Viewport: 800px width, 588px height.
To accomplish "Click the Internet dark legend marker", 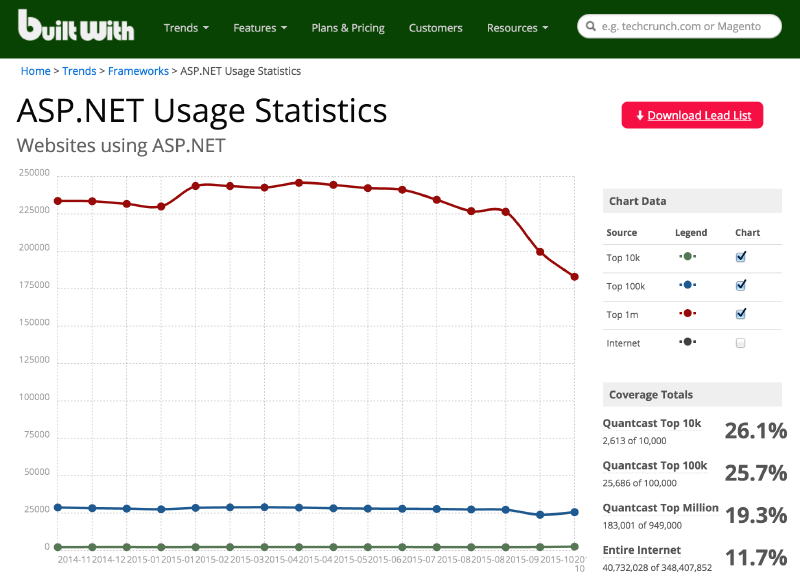I will 687,342.
